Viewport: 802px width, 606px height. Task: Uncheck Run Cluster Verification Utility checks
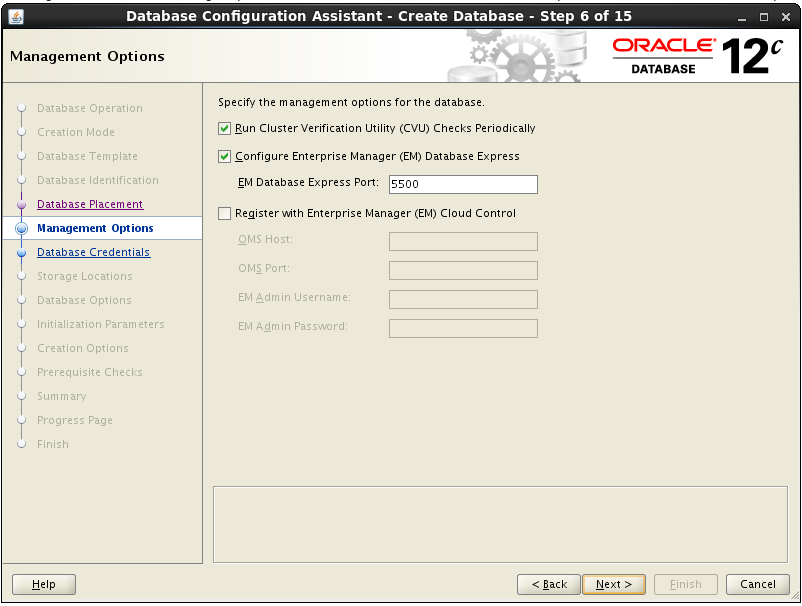(224, 128)
